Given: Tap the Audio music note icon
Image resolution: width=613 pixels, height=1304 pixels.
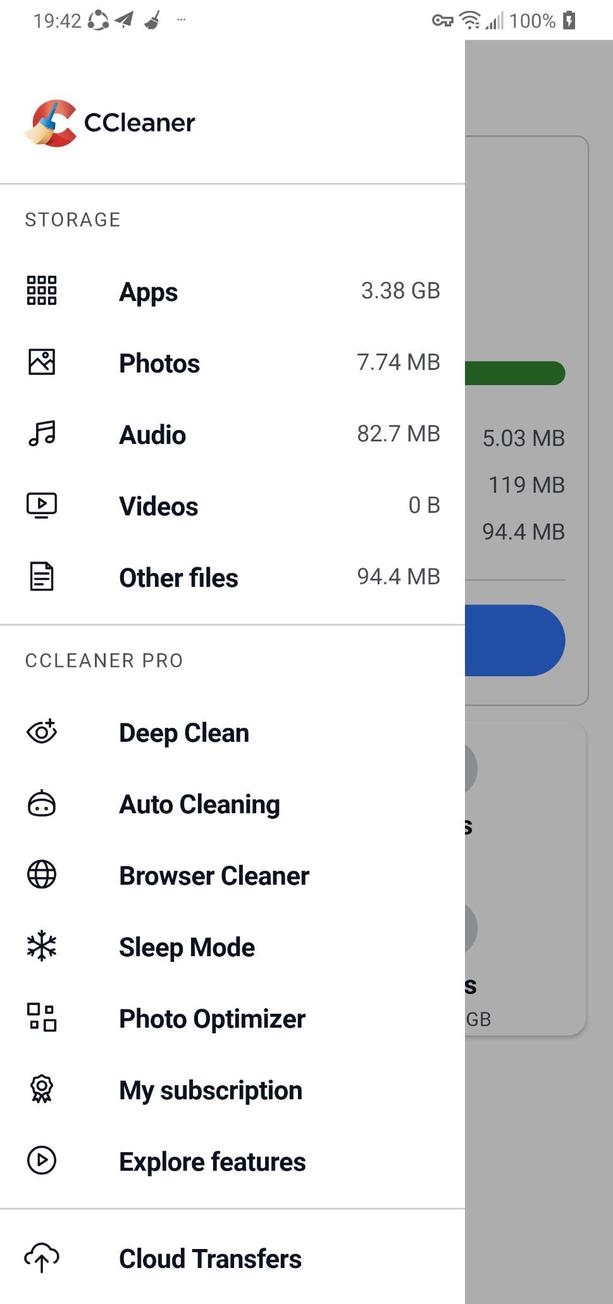Looking at the screenshot, I should pyautogui.click(x=40, y=434).
